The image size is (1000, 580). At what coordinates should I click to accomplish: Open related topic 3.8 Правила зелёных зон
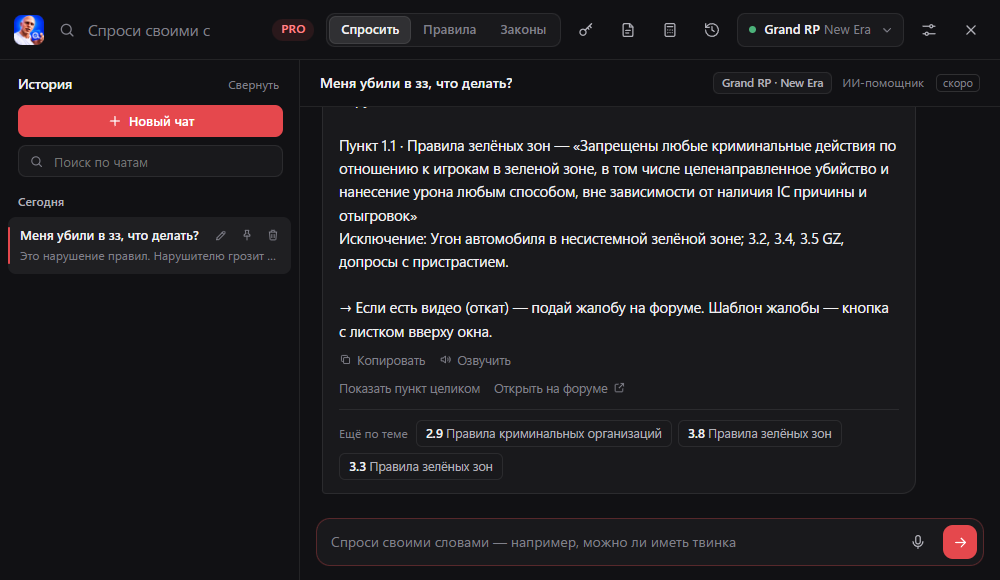[x=760, y=434]
